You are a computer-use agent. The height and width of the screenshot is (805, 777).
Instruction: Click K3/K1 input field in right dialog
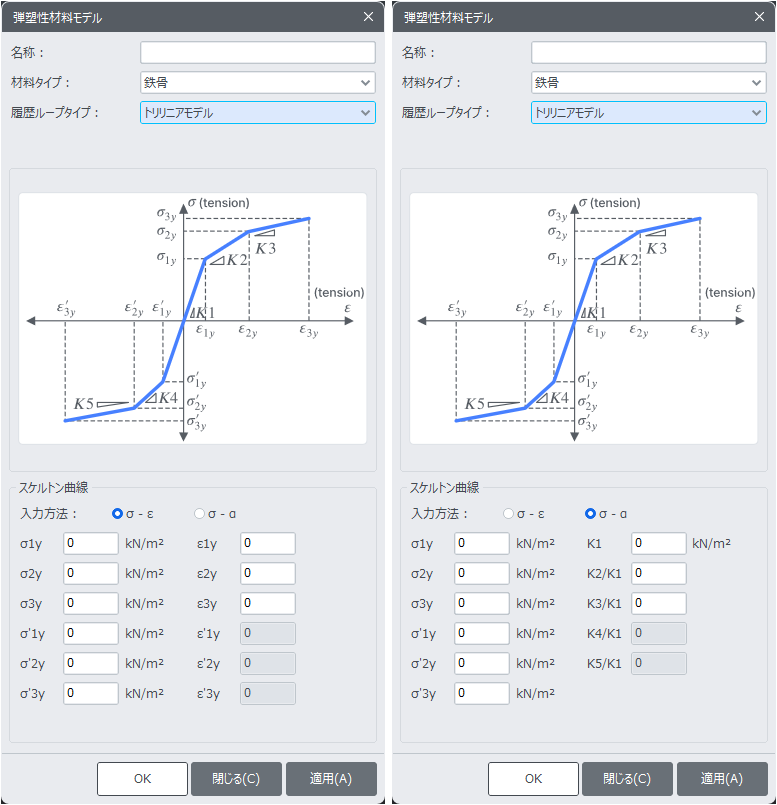pyautogui.click(x=659, y=603)
